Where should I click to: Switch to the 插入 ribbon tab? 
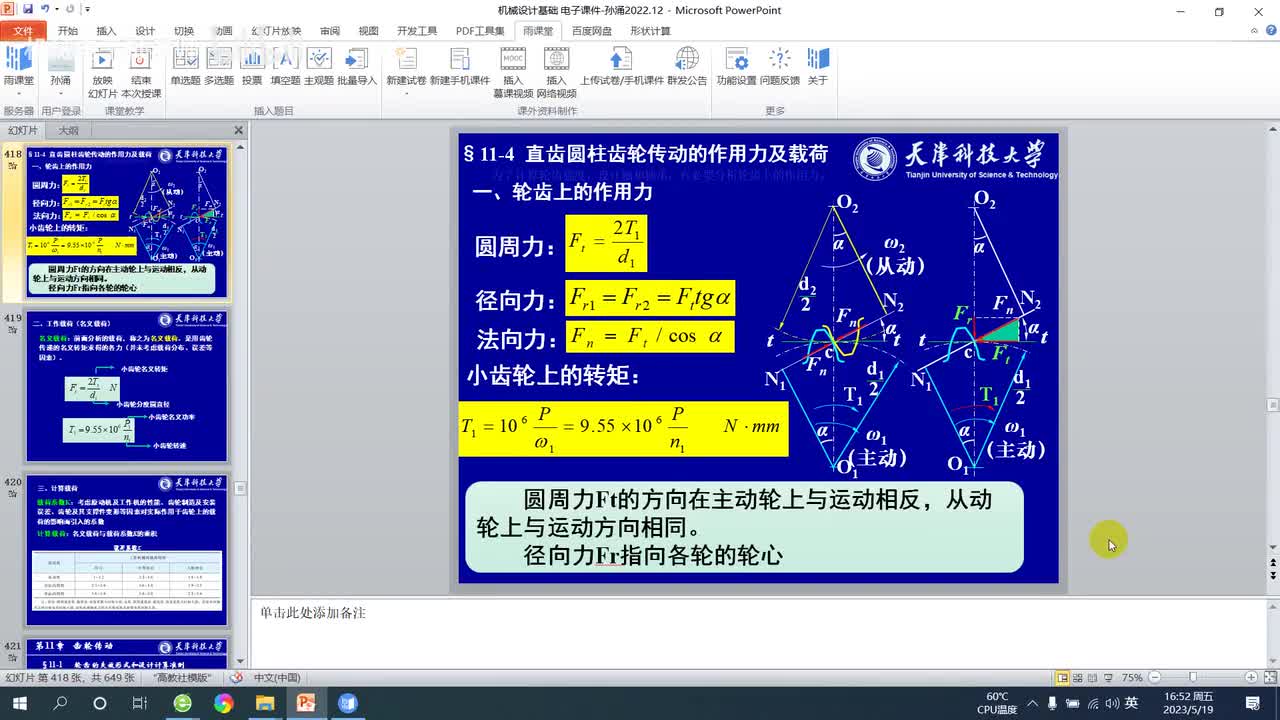[x=106, y=31]
